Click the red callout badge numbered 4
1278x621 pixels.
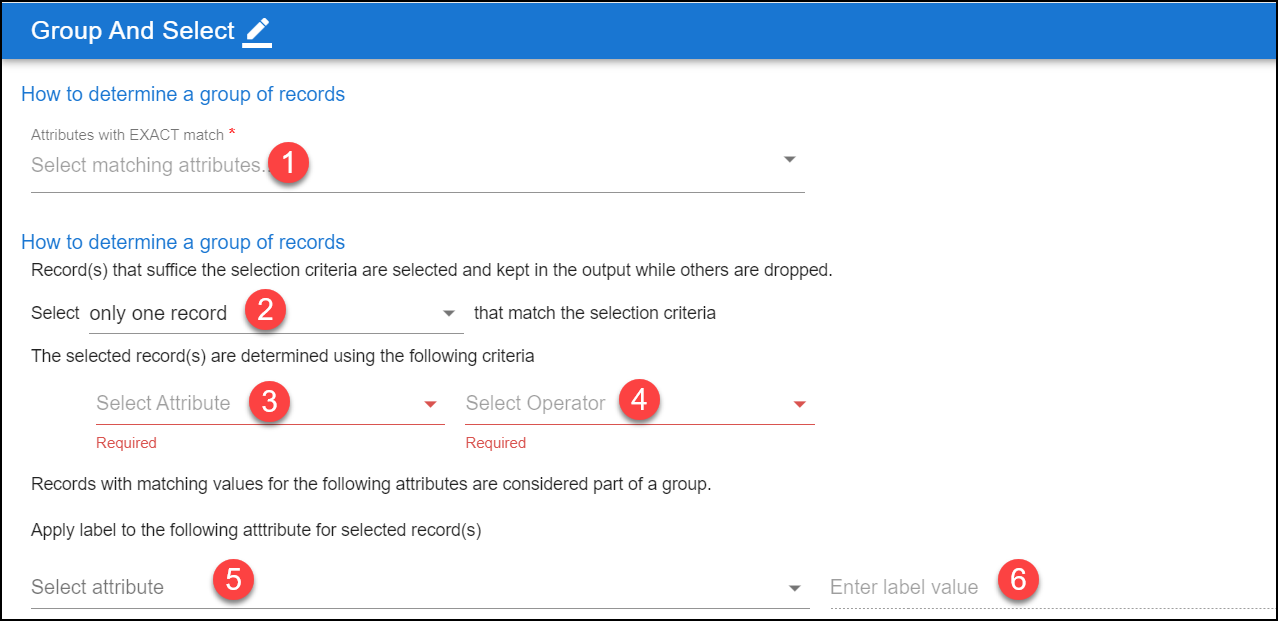coord(639,402)
